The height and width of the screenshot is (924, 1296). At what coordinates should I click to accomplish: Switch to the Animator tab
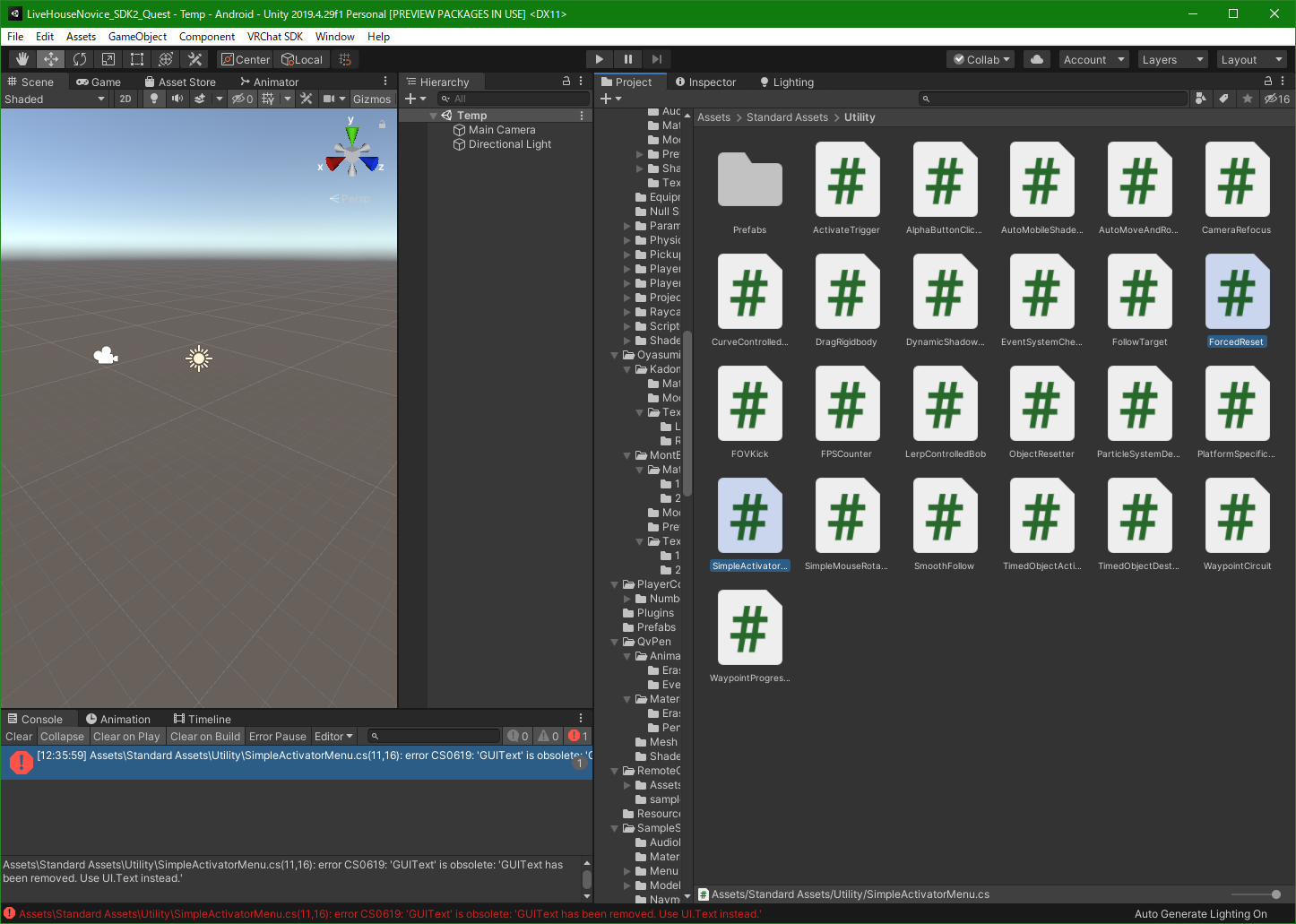(x=269, y=82)
